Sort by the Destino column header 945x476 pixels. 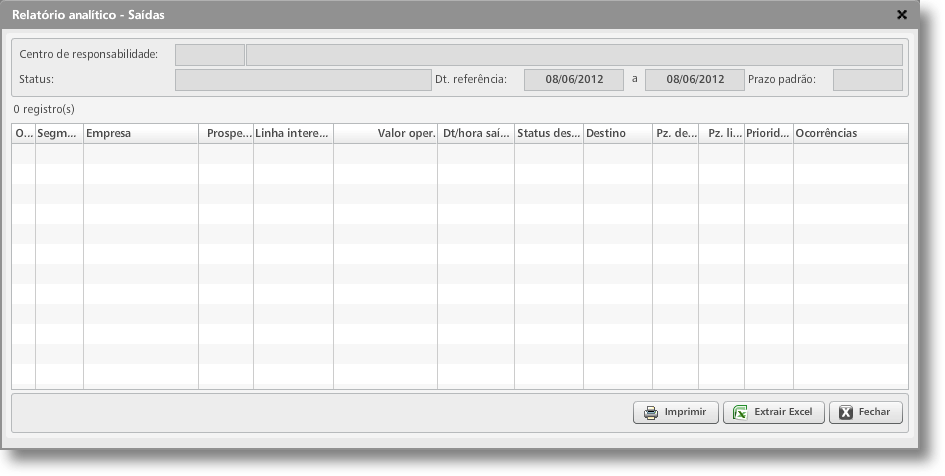click(x=618, y=133)
